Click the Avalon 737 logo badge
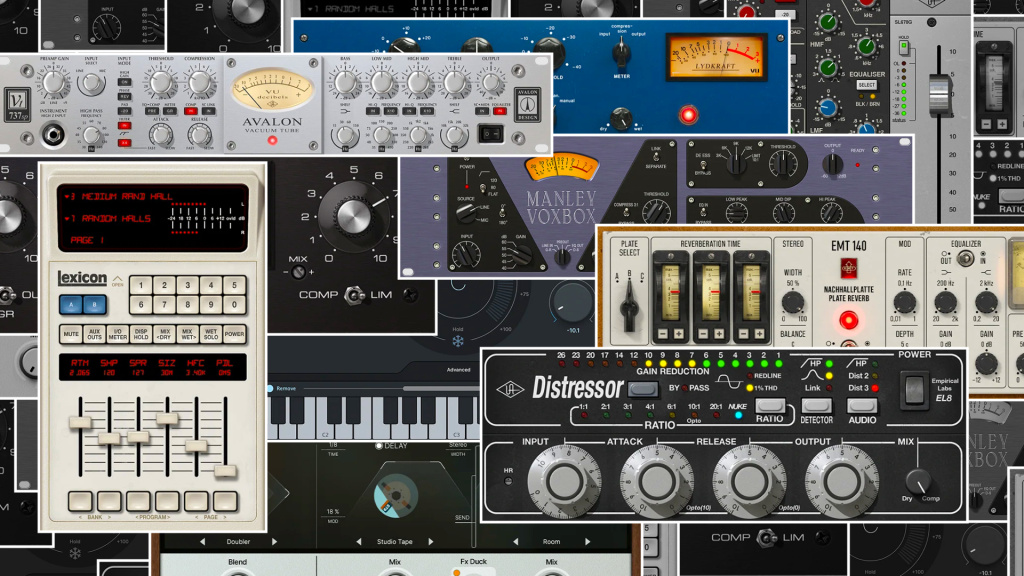Screen dimensions: 1024x576 (x=16, y=105)
